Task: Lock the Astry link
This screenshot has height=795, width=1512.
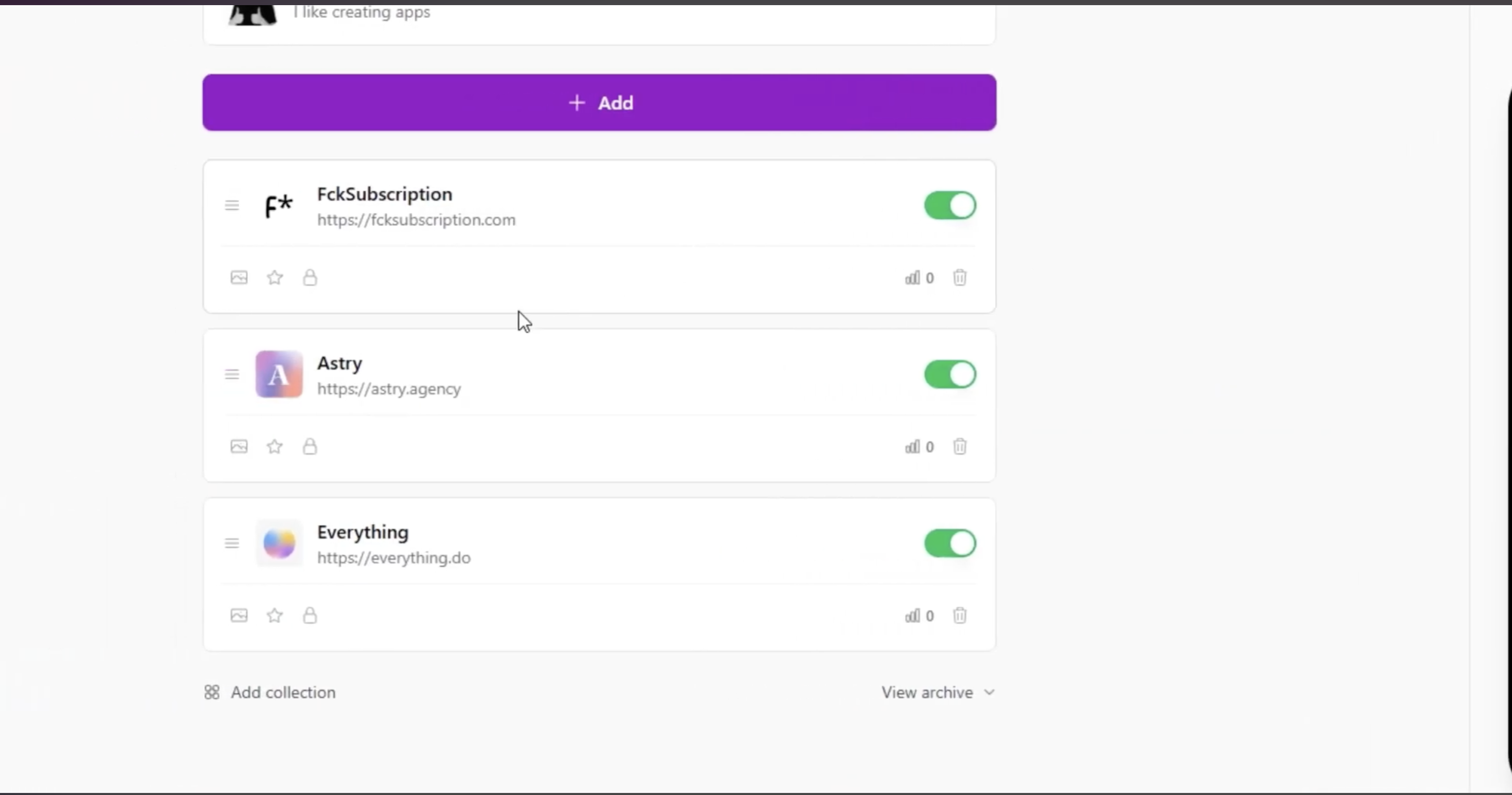Action: [310, 446]
